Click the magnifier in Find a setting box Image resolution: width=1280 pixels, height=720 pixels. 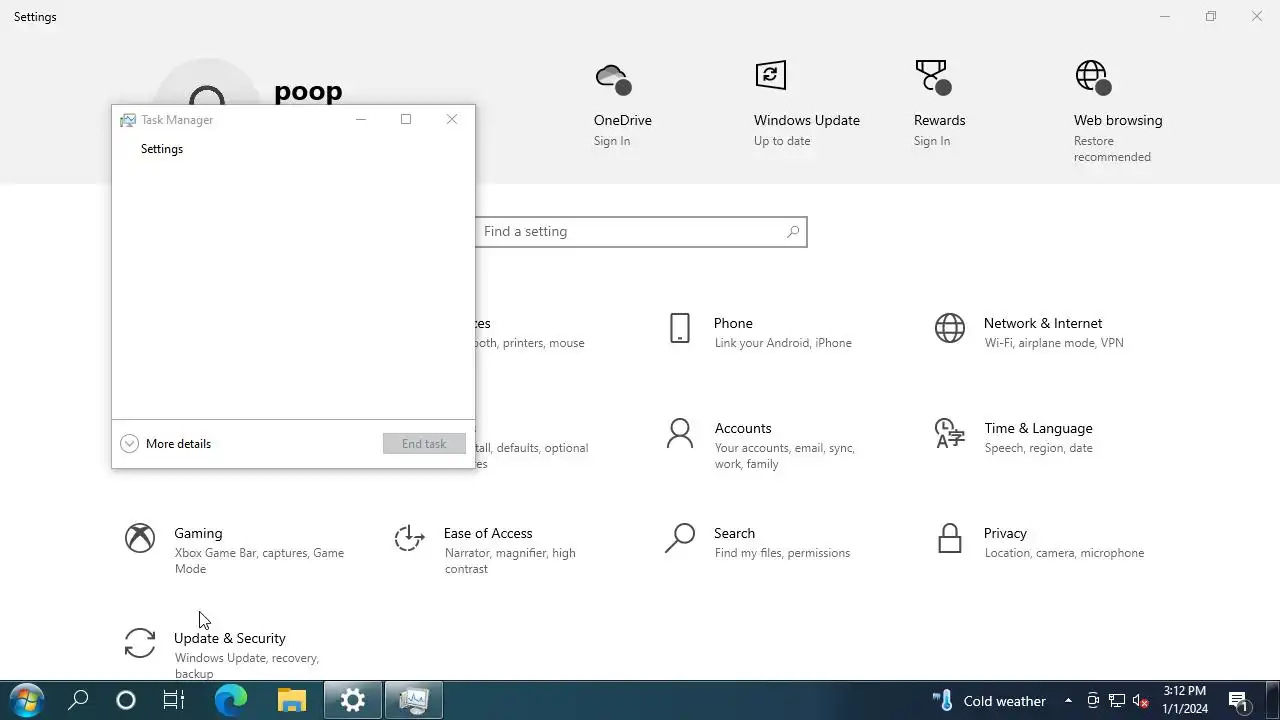point(793,231)
